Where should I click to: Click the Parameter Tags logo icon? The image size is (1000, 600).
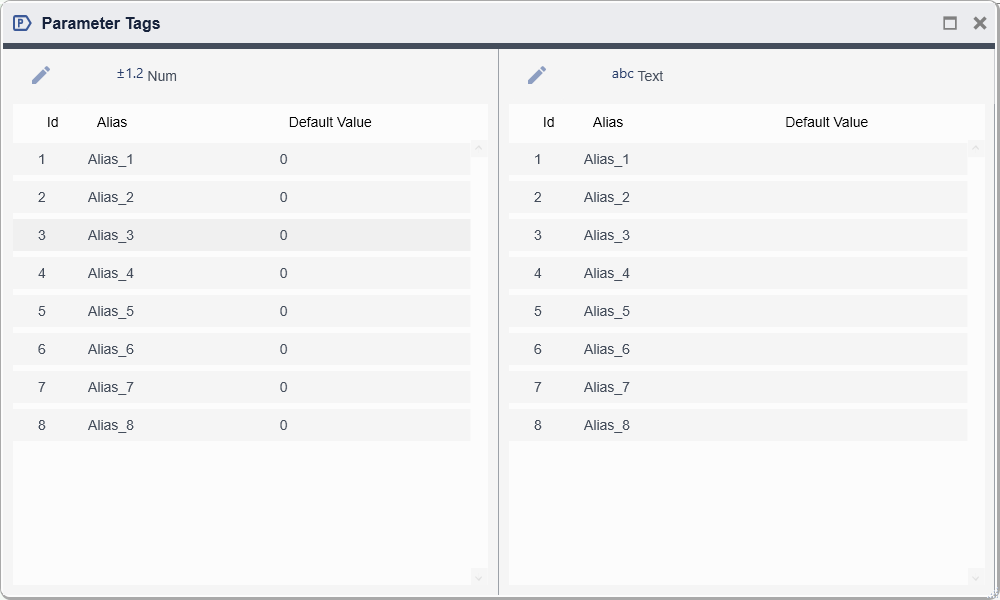[x=22, y=23]
